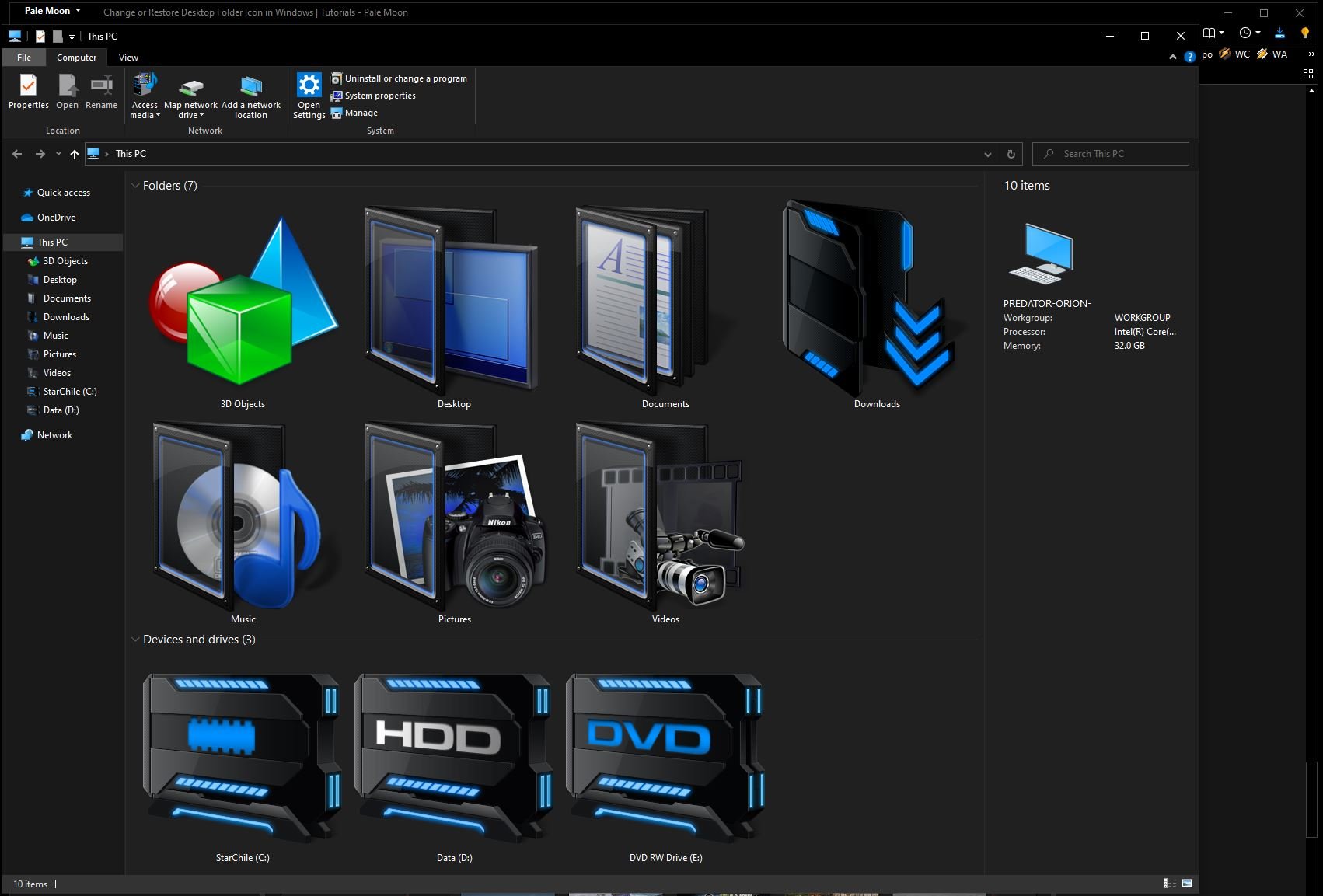This screenshot has height=896, width=1323.
Task: Open the File menu
Action: click(23, 57)
